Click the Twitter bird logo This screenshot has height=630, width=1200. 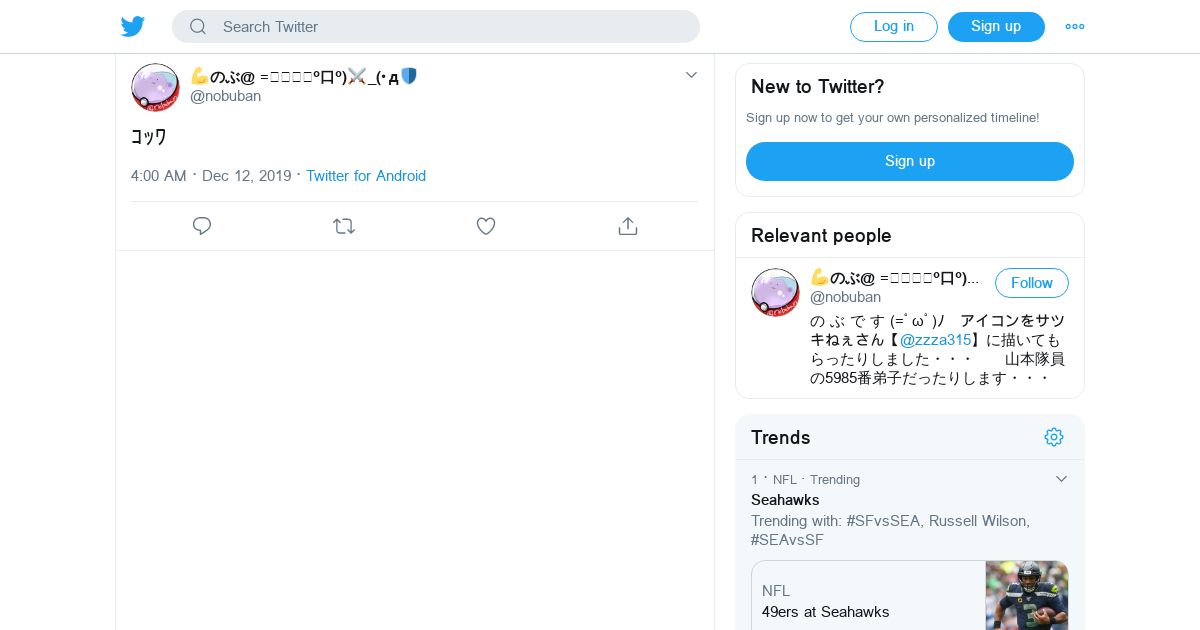click(133, 27)
